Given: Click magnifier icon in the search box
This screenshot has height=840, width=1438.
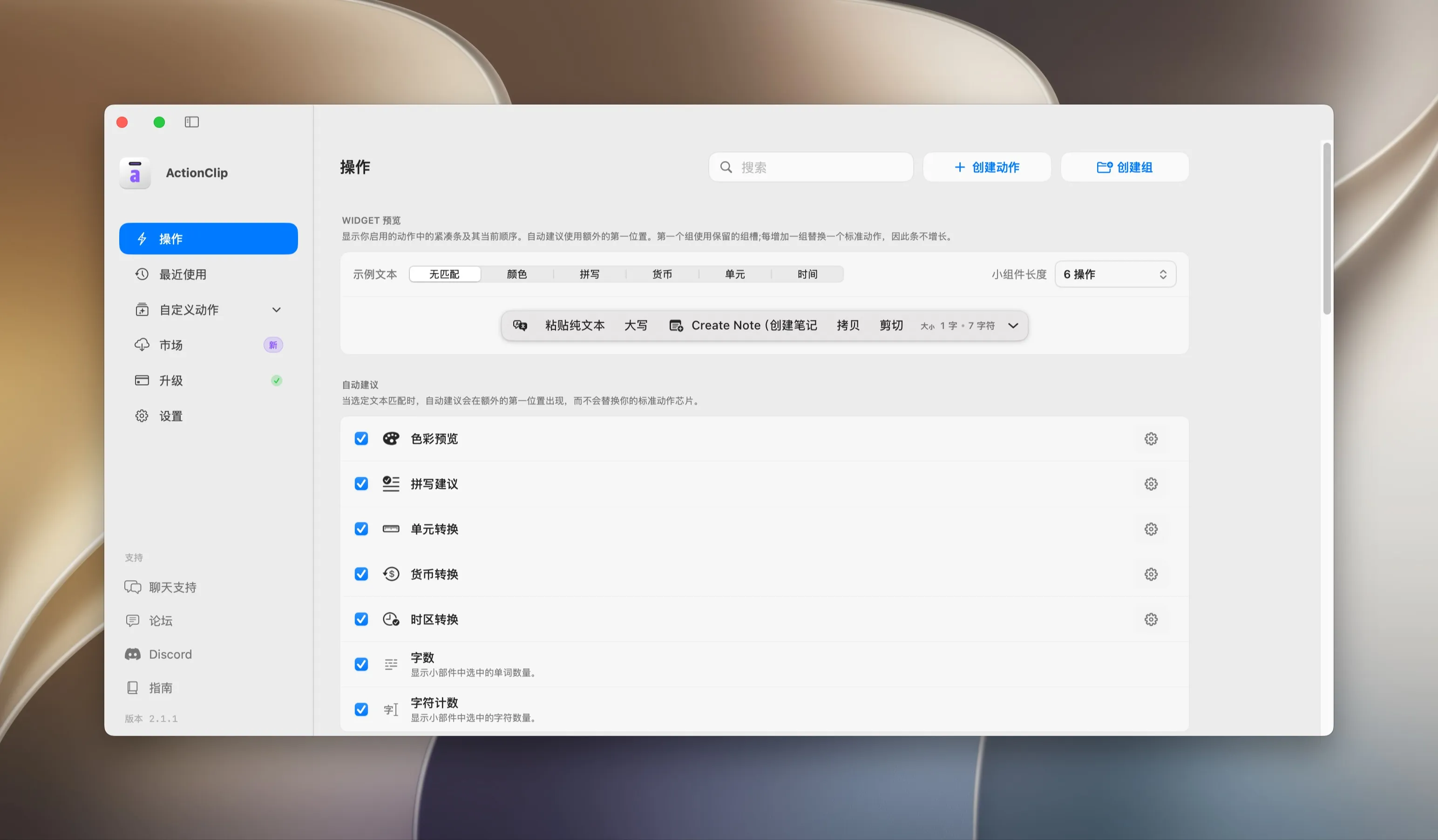Looking at the screenshot, I should 726,167.
